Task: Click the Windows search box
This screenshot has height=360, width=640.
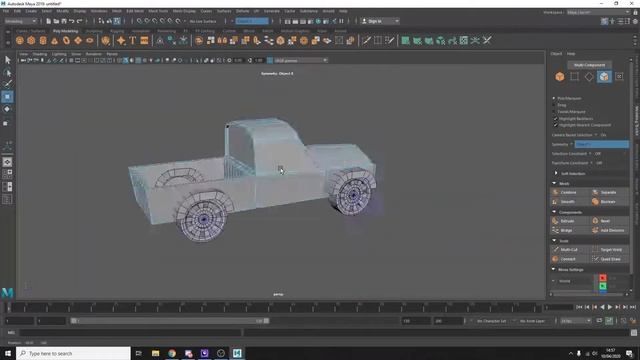Action: 73,353
